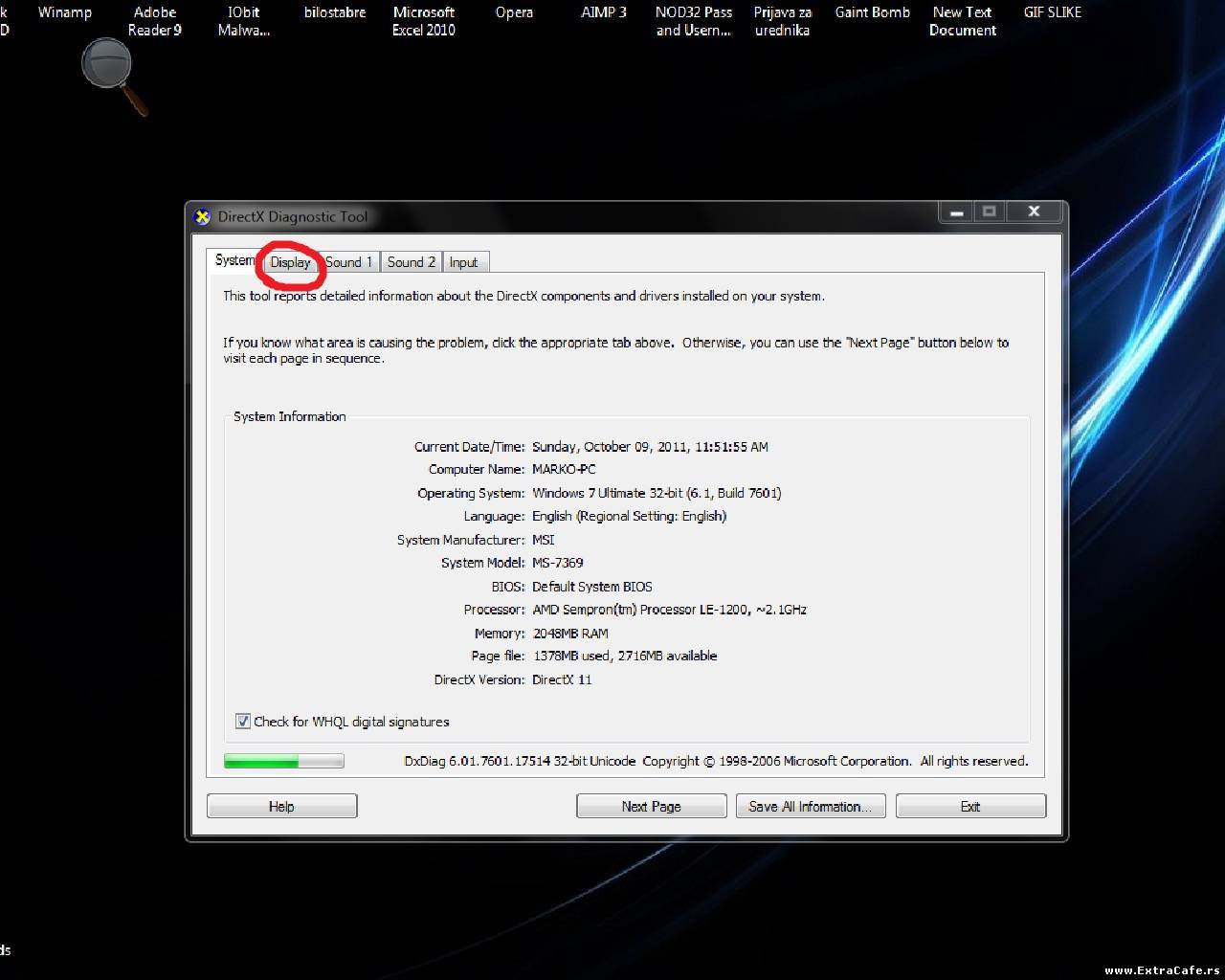The image size is (1225, 980).
Task: Select IObit Malware desktop shortcut
Action: click(x=244, y=21)
